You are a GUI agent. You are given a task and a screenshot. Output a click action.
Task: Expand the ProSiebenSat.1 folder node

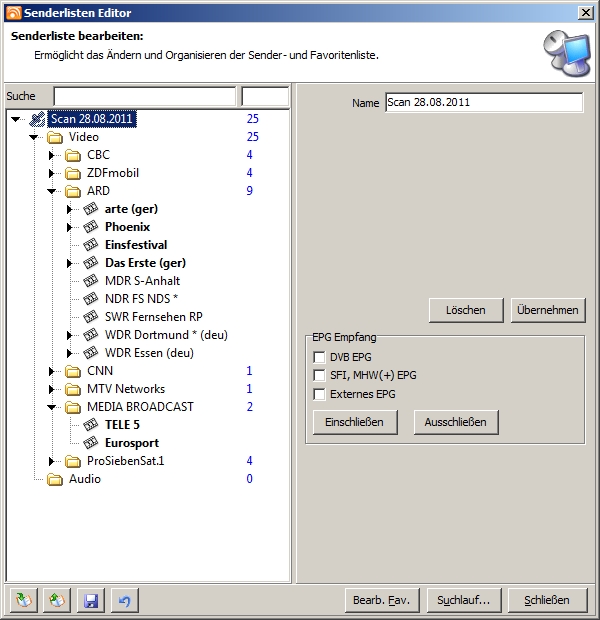(x=51, y=461)
